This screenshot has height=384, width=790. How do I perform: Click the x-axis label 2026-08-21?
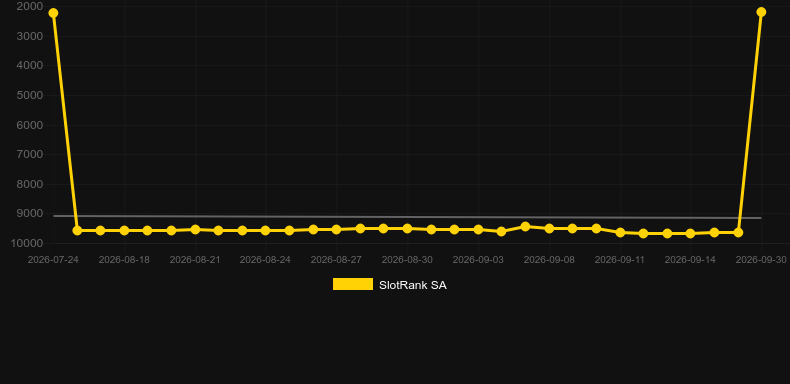195,260
